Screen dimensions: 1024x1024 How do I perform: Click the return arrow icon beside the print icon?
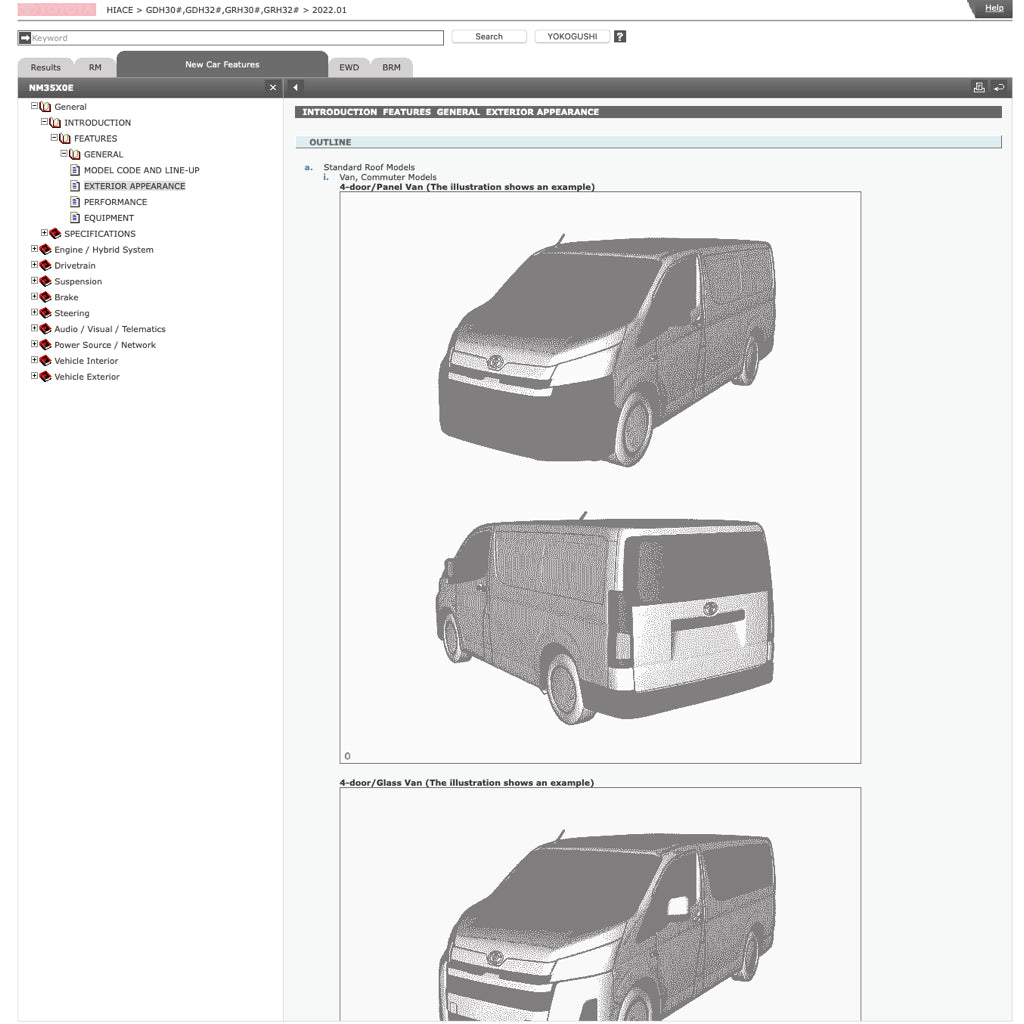pos(999,88)
